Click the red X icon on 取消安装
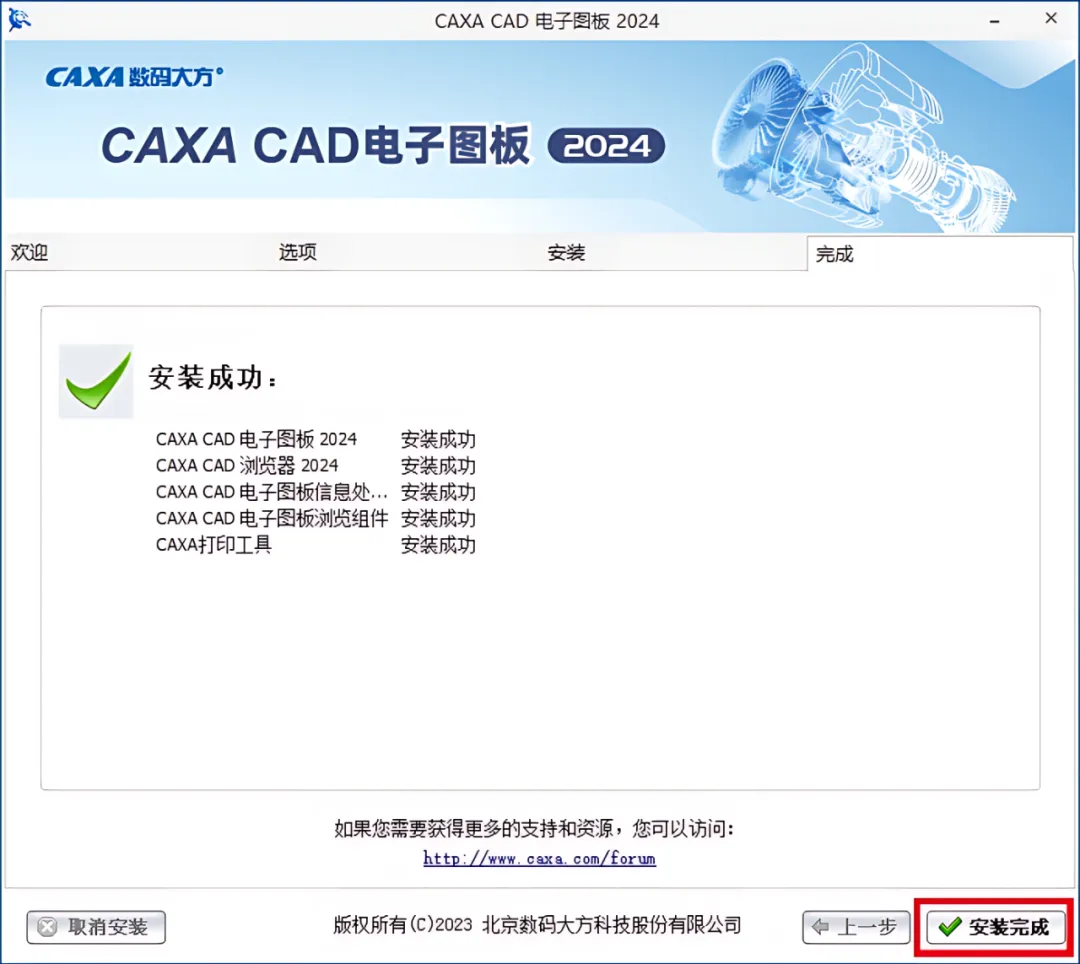 point(48,927)
